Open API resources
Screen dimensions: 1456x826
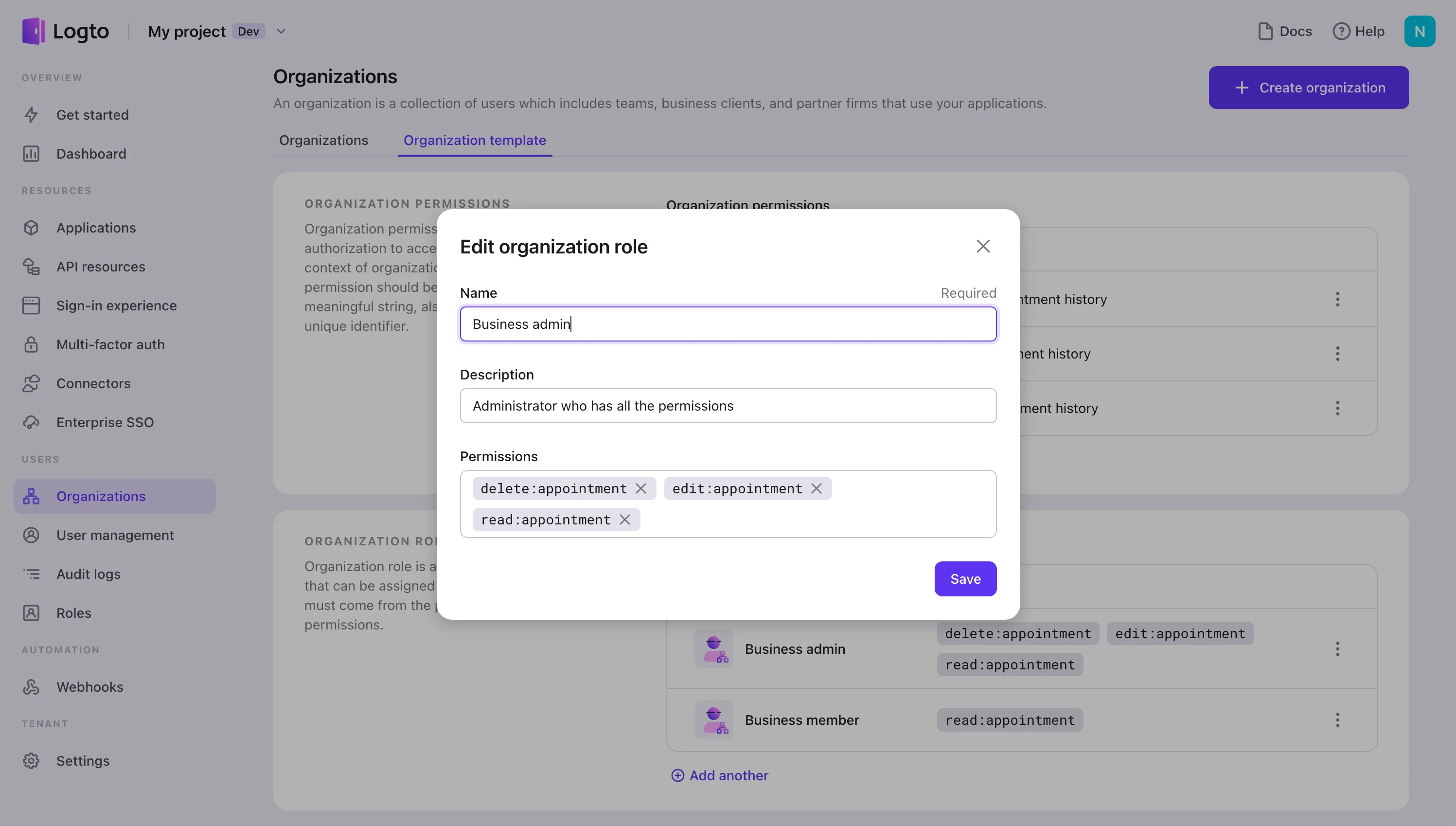(x=100, y=266)
